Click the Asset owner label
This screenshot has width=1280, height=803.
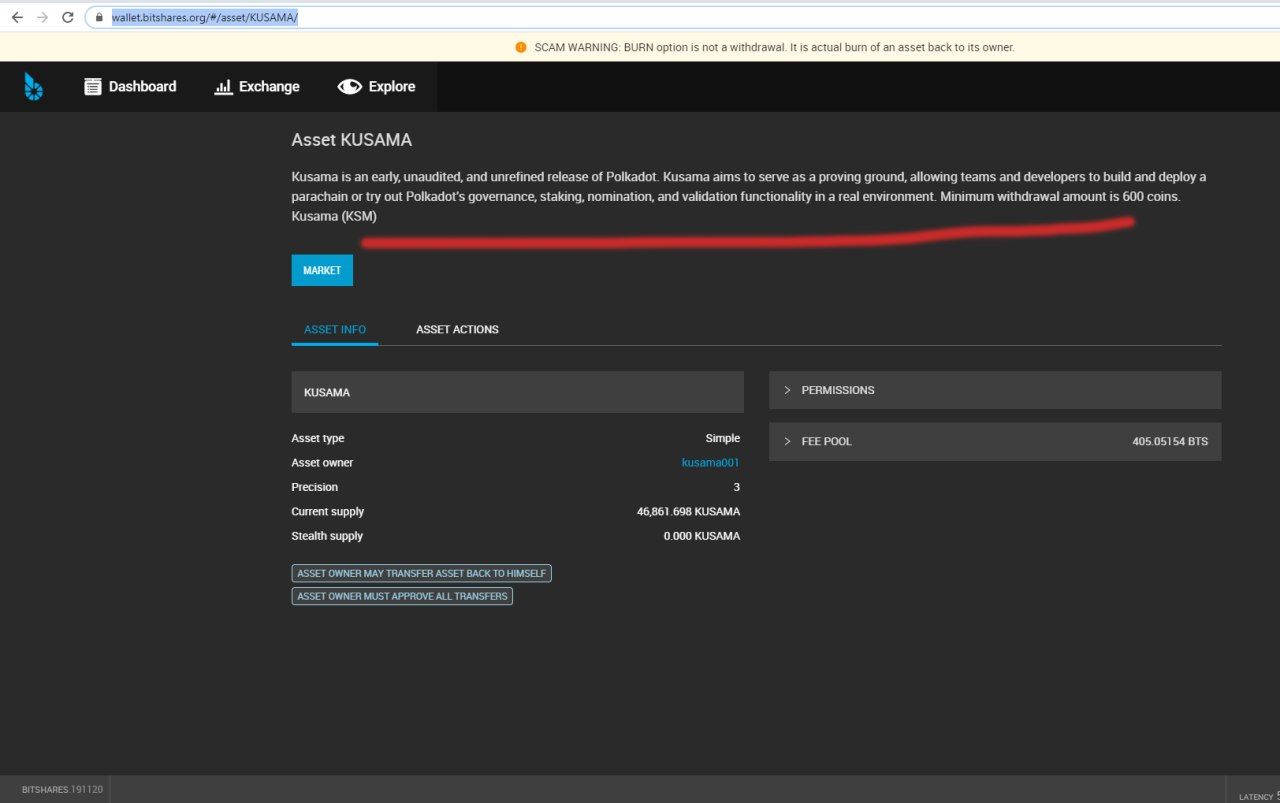coord(322,463)
